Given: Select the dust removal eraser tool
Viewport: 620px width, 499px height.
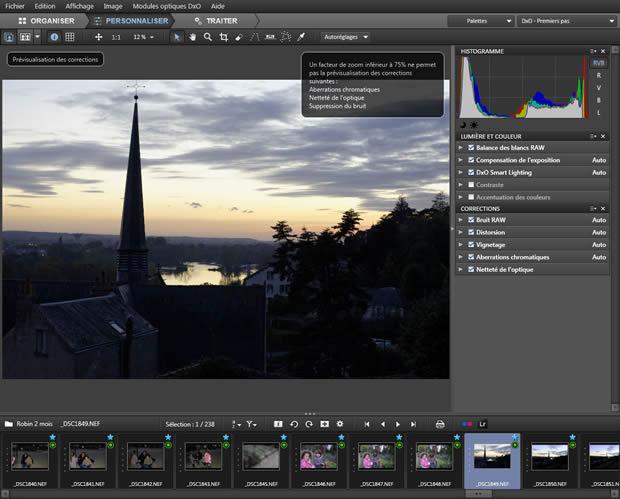Looking at the screenshot, I should coord(238,37).
